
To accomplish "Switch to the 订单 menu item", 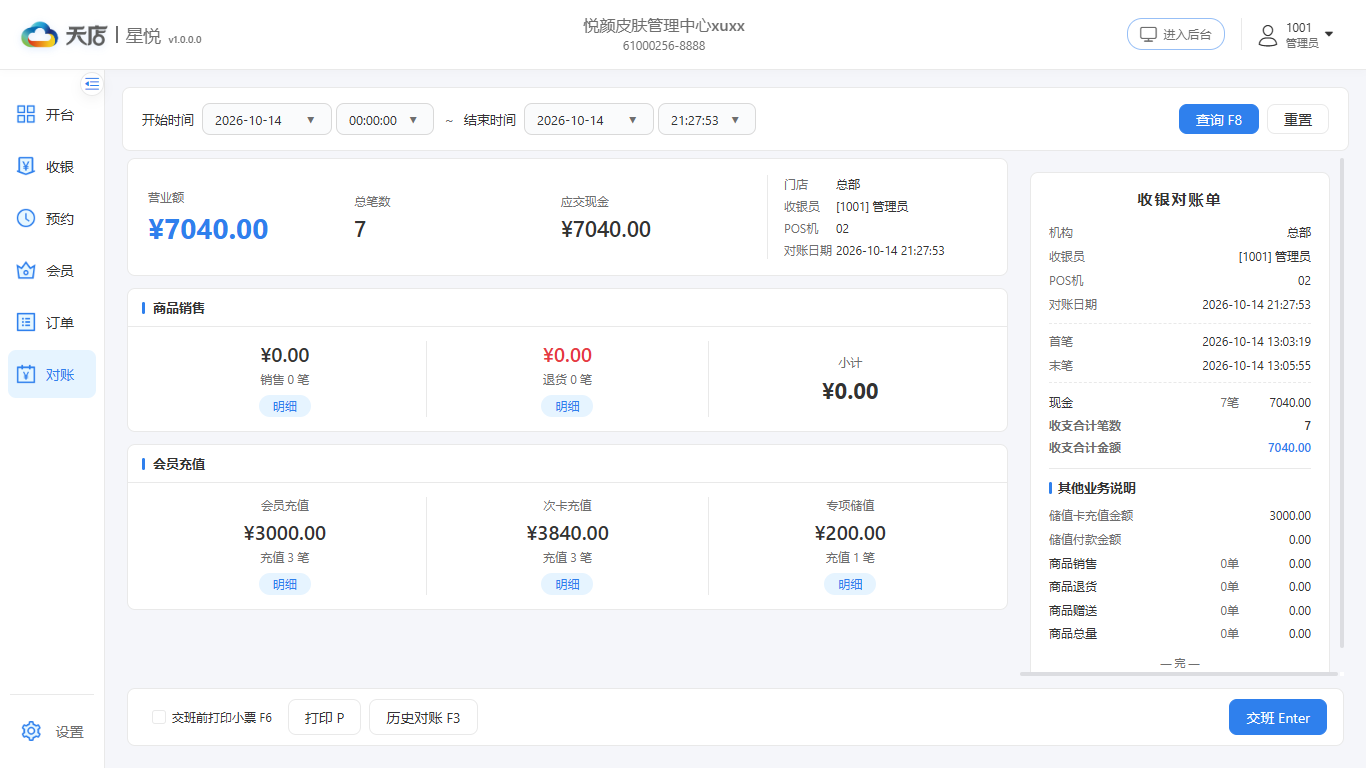I will tap(52, 323).
